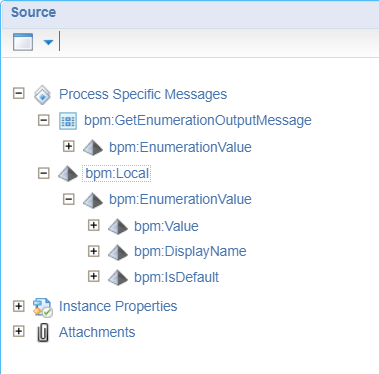Collapse bpm:GetEnumerationOutputMessage node

44,120
